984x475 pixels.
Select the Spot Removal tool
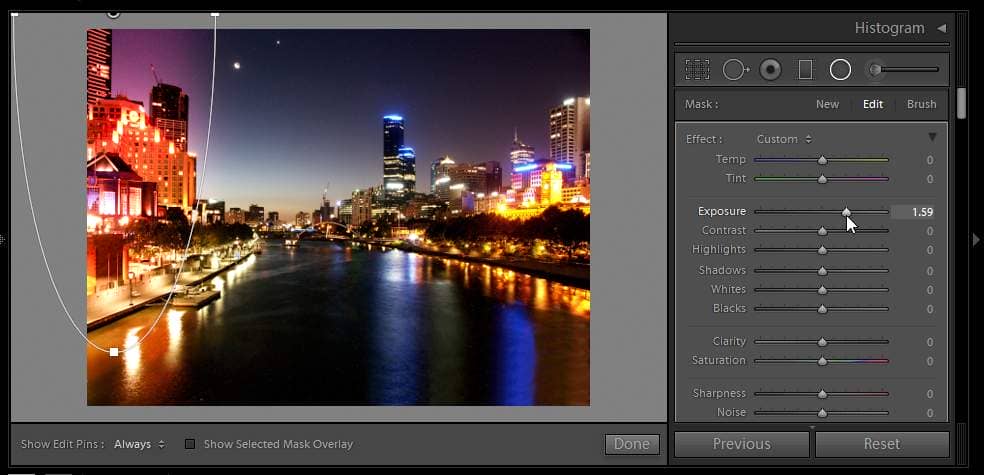click(735, 69)
